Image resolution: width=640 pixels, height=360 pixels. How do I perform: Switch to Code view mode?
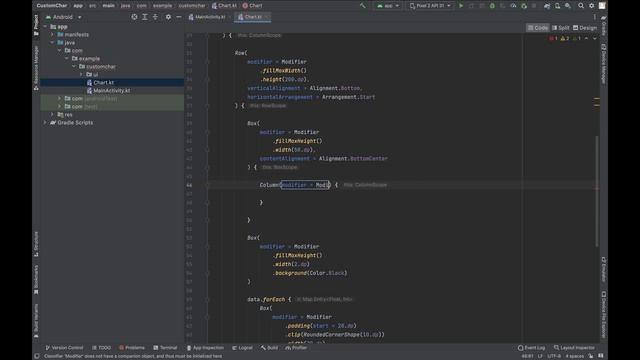(538, 28)
